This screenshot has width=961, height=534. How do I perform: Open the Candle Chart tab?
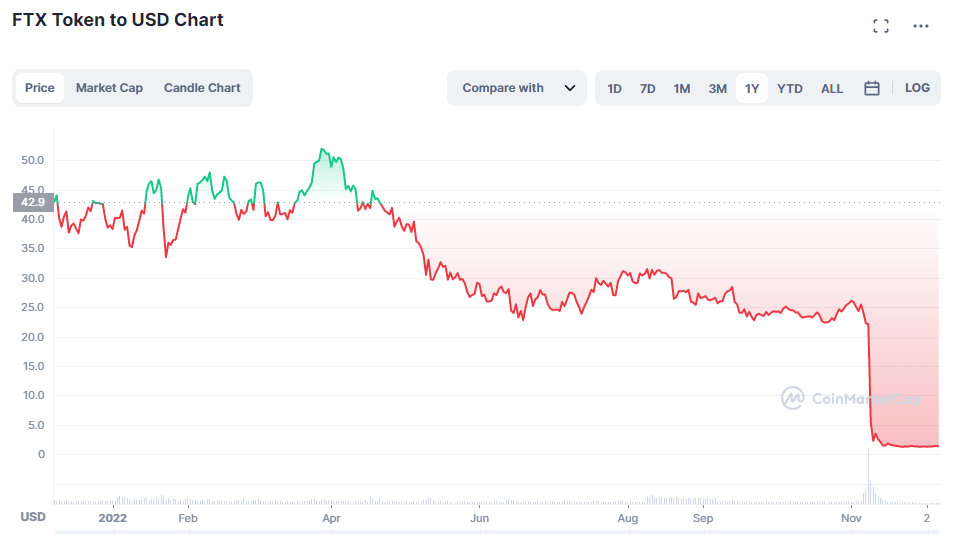click(x=202, y=88)
